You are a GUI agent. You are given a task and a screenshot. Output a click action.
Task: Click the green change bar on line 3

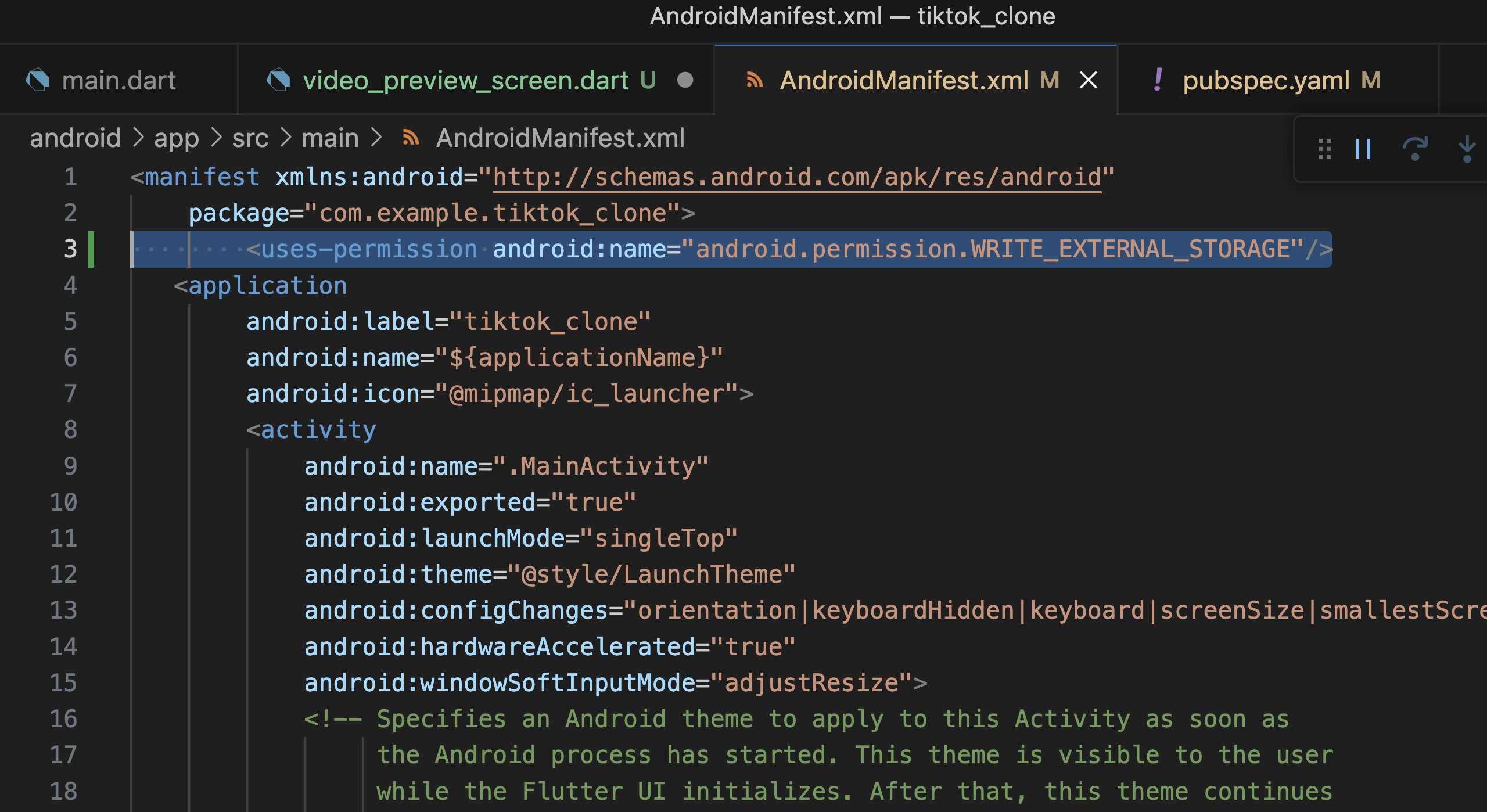click(x=91, y=249)
